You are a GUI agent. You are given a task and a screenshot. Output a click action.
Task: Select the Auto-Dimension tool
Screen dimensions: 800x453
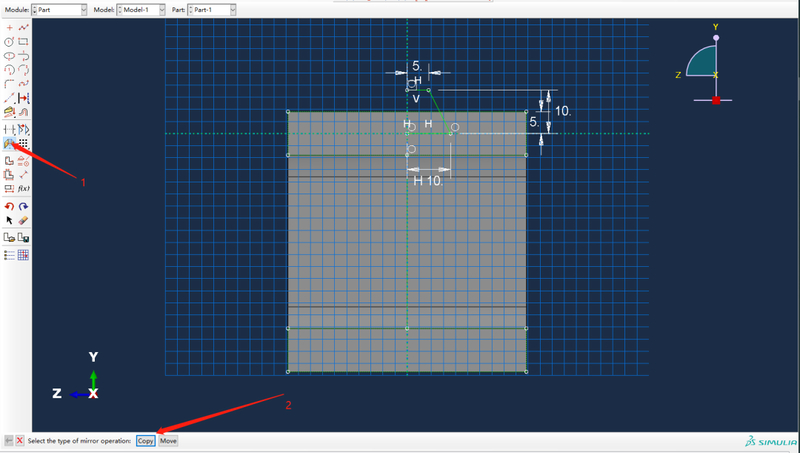pos(9,175)
